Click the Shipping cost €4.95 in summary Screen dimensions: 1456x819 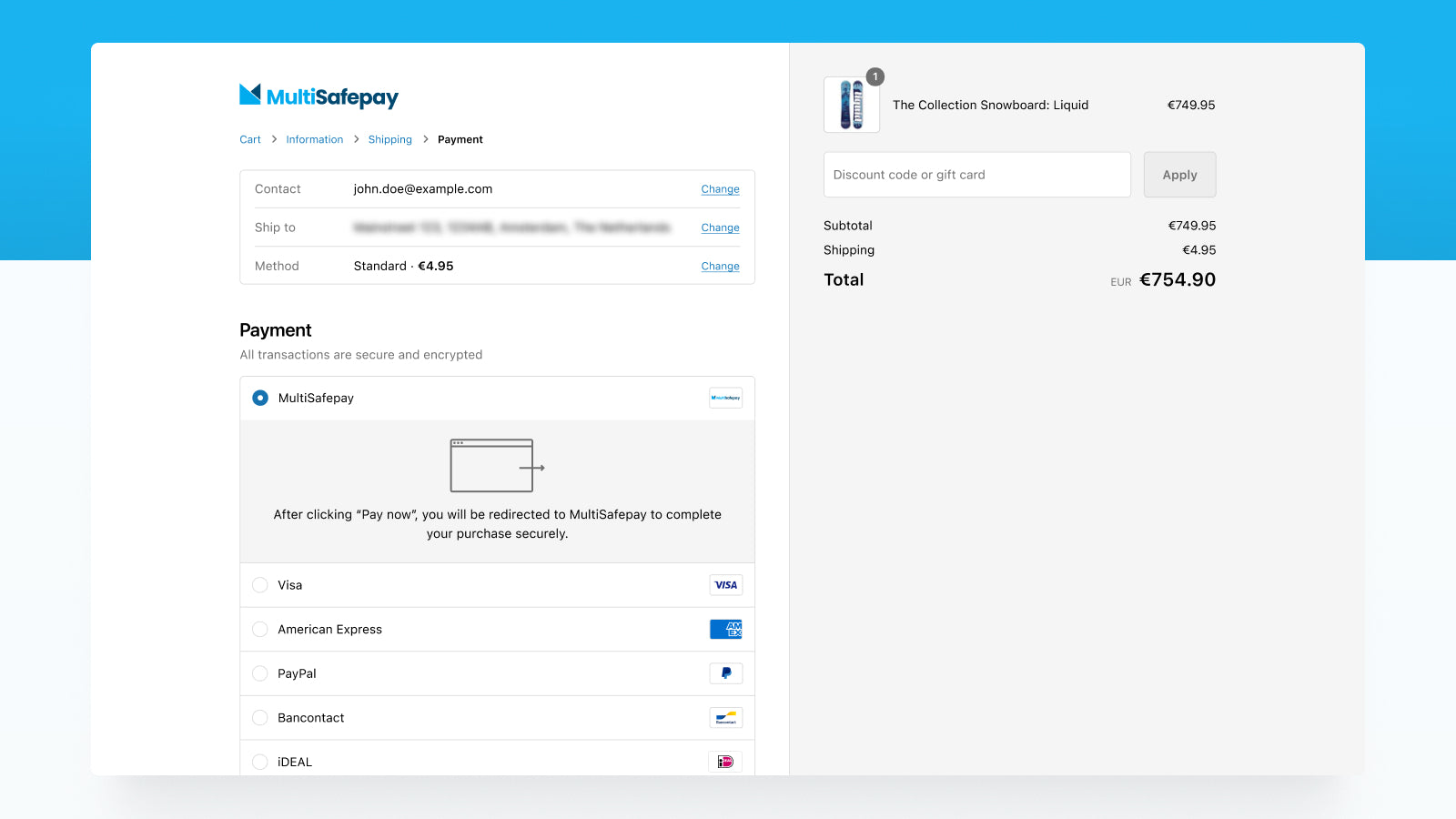(1199, 250)
